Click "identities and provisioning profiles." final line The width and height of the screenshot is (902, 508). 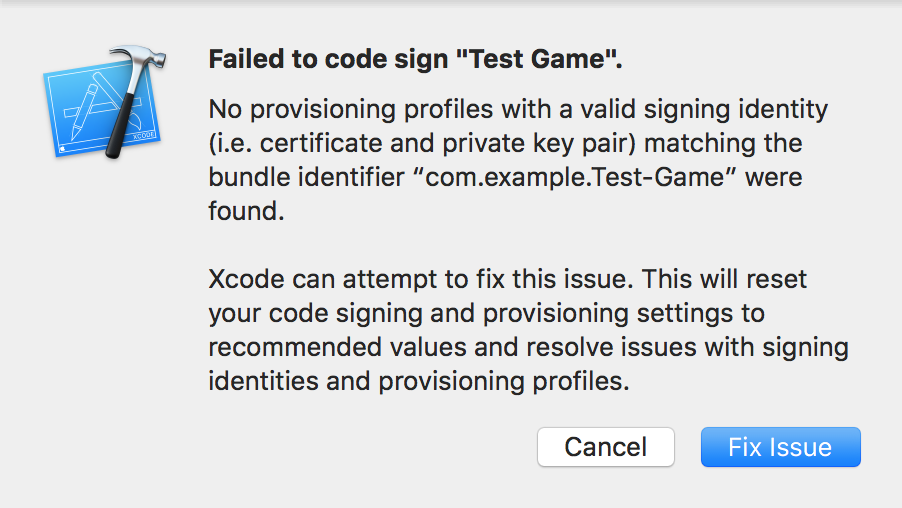pos(419,381)
